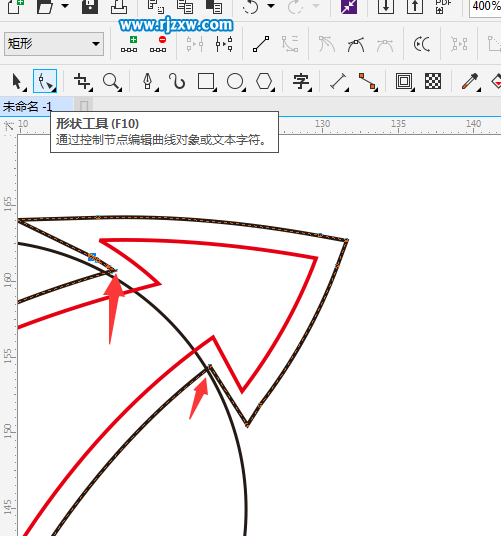Click the Extract subpath icon
Viewport: 501px width, 536px height.
pyautogui.click(x=459, y=44)
